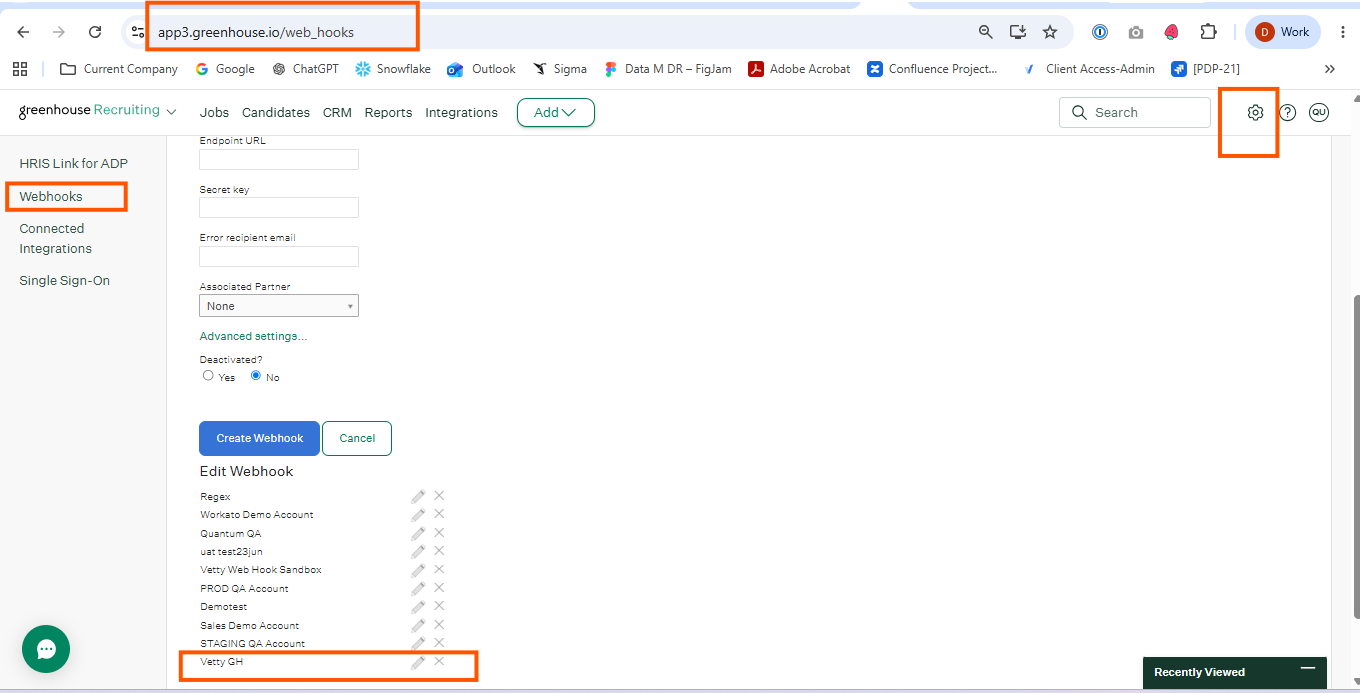Reload the browser page
This screenshot has width=1360, height=693.
pos(95,32)
